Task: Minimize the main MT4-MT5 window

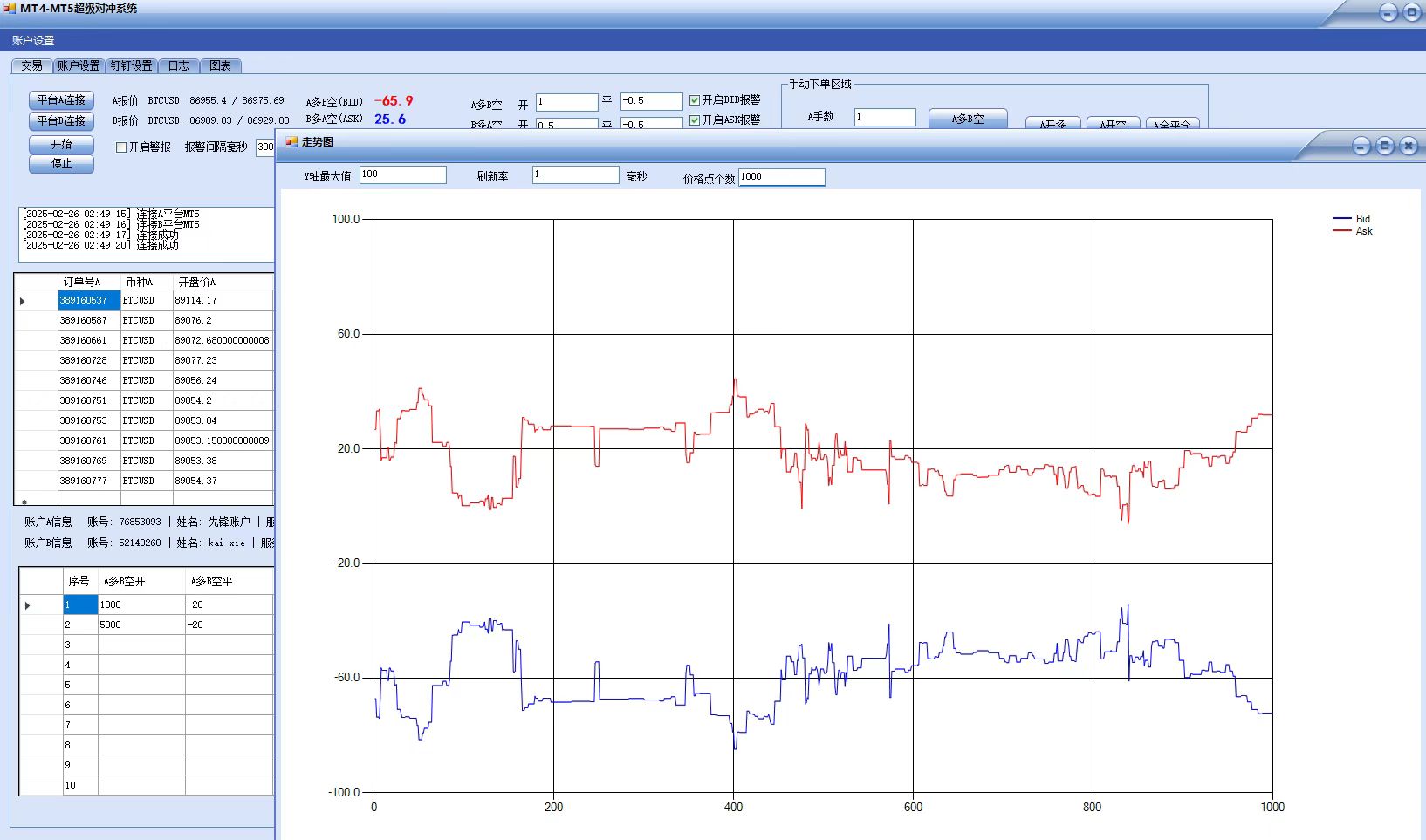Action: tap(1388, 13)
